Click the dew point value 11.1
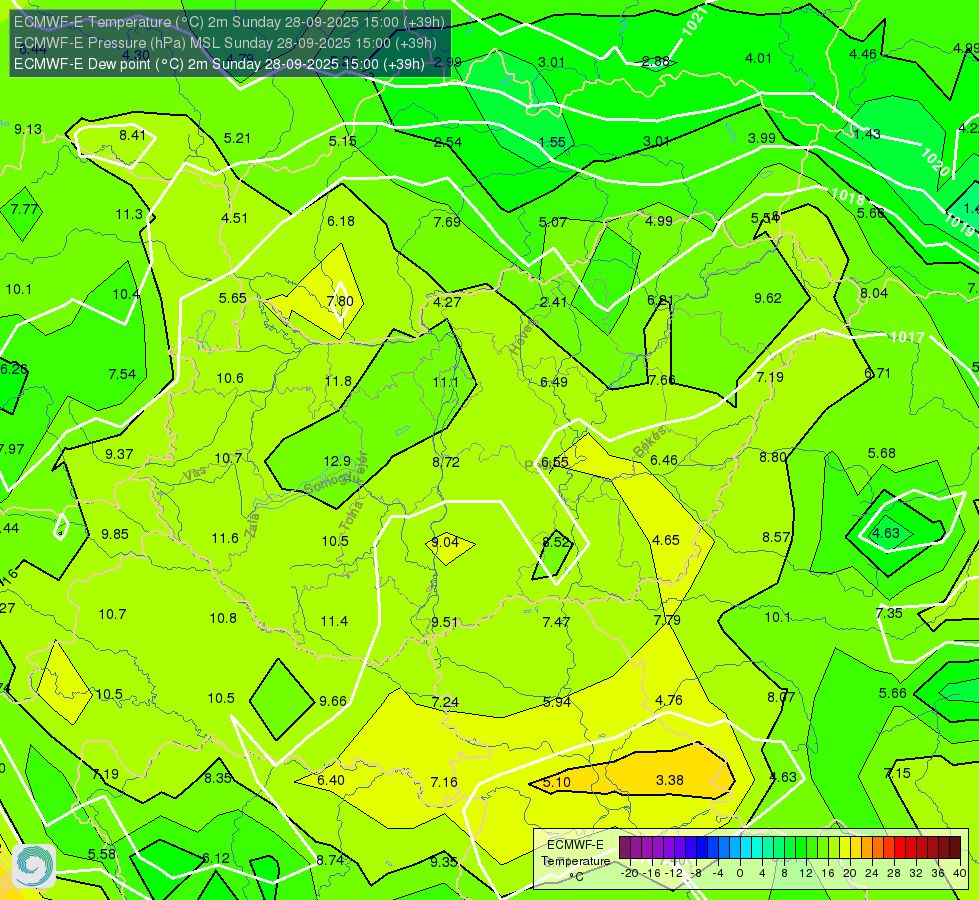979x900 pixels. pos(445,382)
